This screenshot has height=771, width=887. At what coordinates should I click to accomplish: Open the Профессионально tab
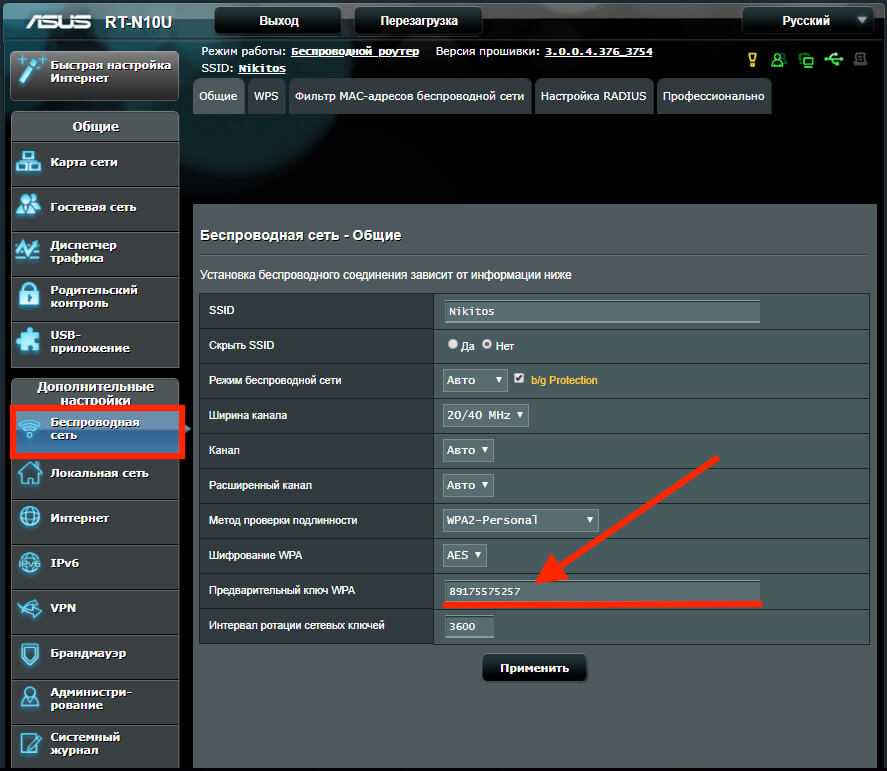tap(713, 97)
